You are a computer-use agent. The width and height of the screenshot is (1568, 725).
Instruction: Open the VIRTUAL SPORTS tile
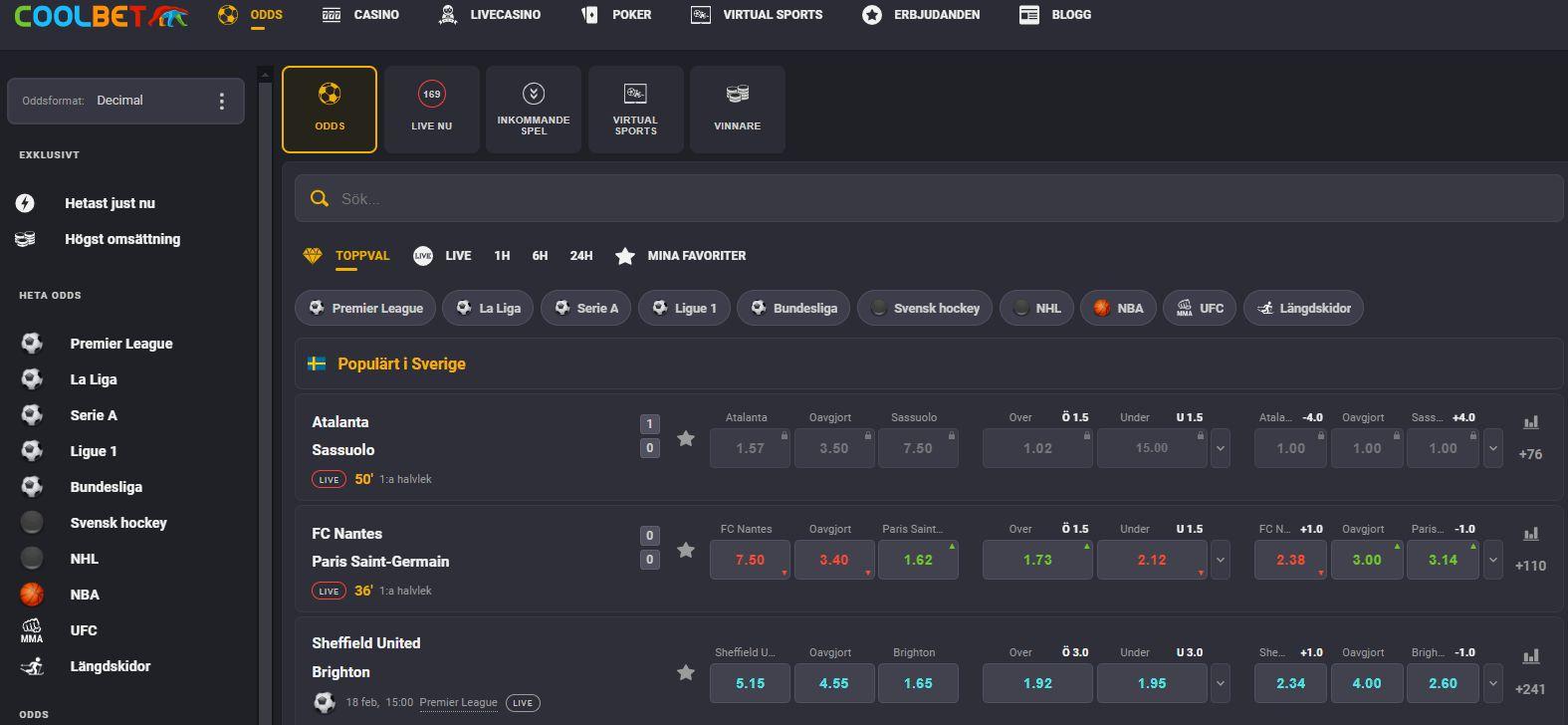(x=636, y=110)
